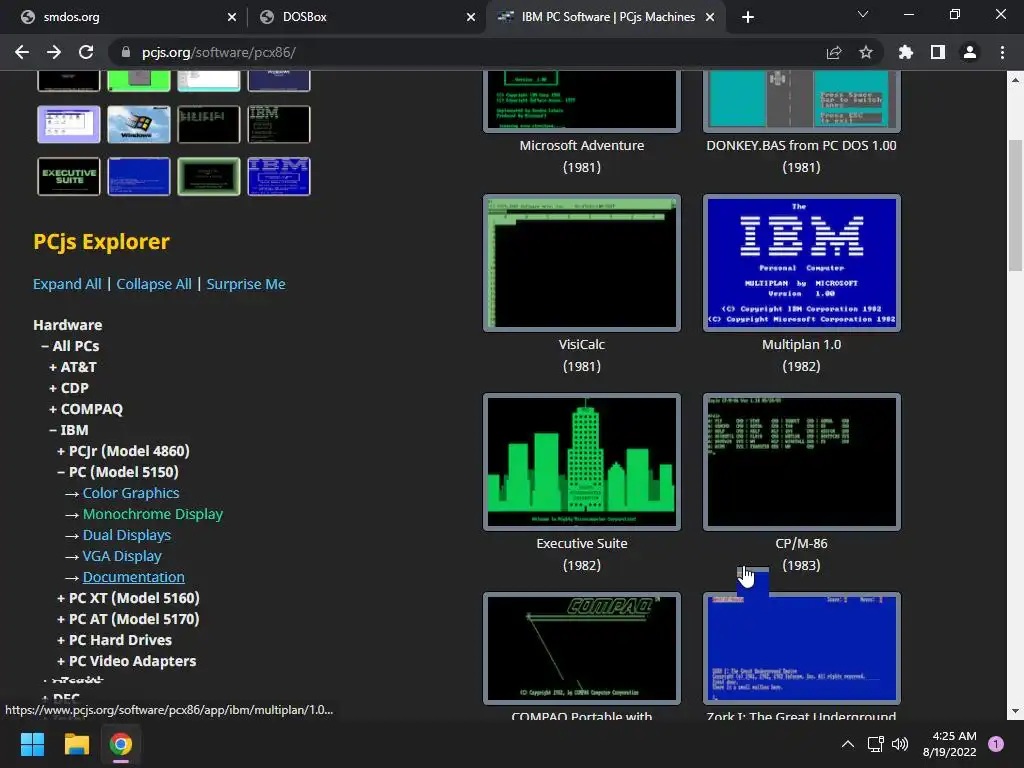Expand the PC Video Adapters node
This screenshot has height=768, width=1024.
click(x=126, y=661)
